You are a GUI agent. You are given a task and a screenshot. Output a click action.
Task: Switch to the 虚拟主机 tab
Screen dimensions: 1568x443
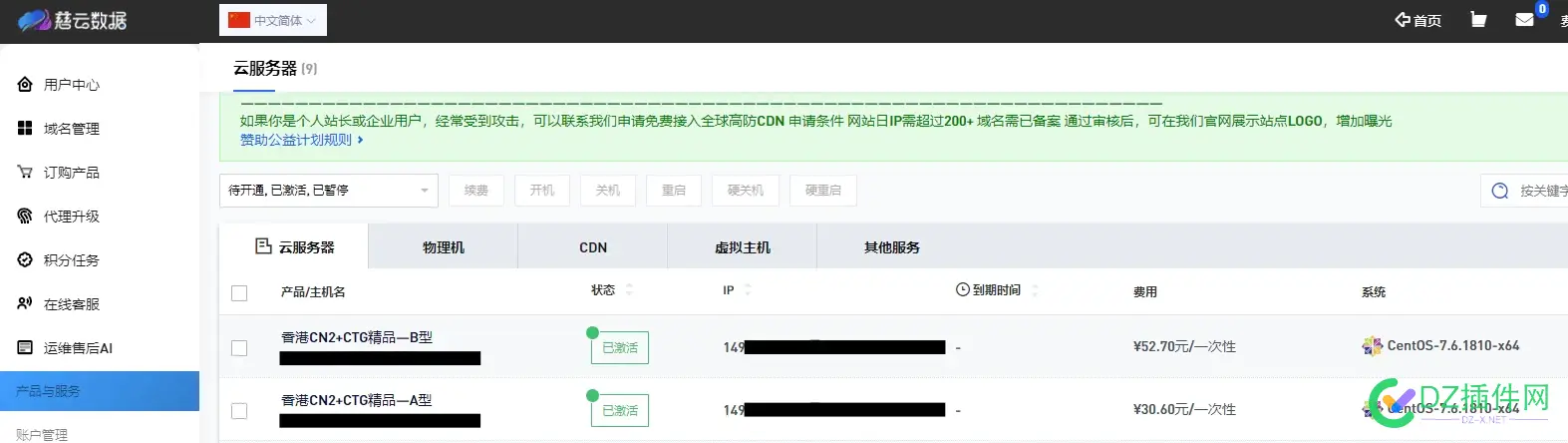coord(743,246)
